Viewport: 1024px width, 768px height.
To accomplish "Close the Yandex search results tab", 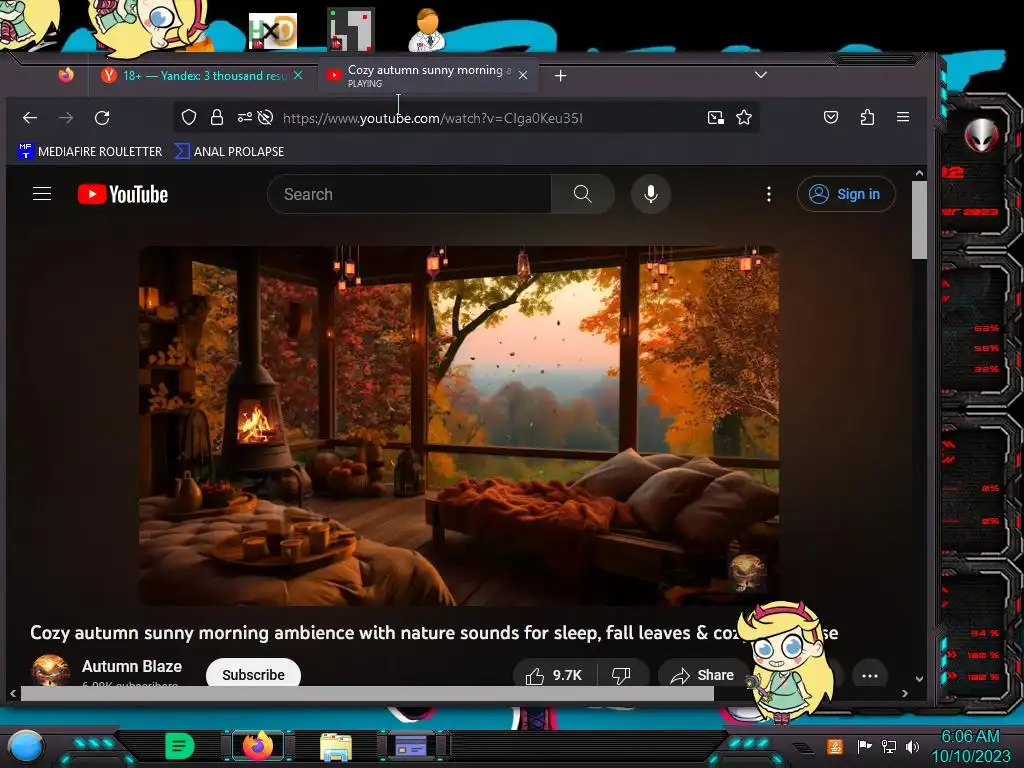I will point(298,76).
